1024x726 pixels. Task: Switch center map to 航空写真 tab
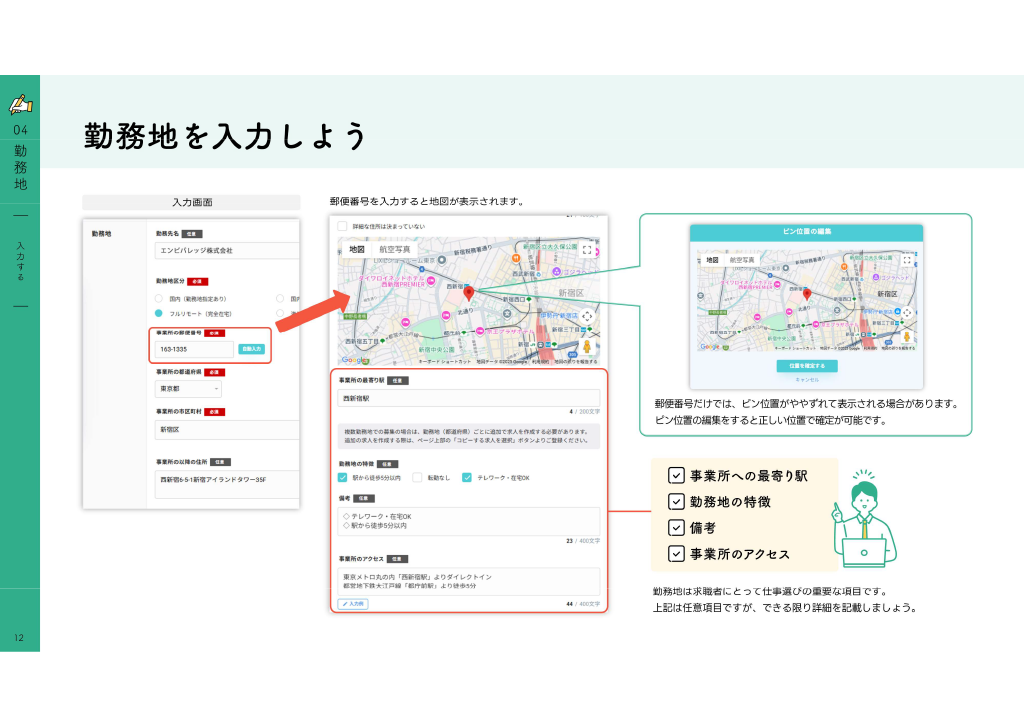pos(395,249)
